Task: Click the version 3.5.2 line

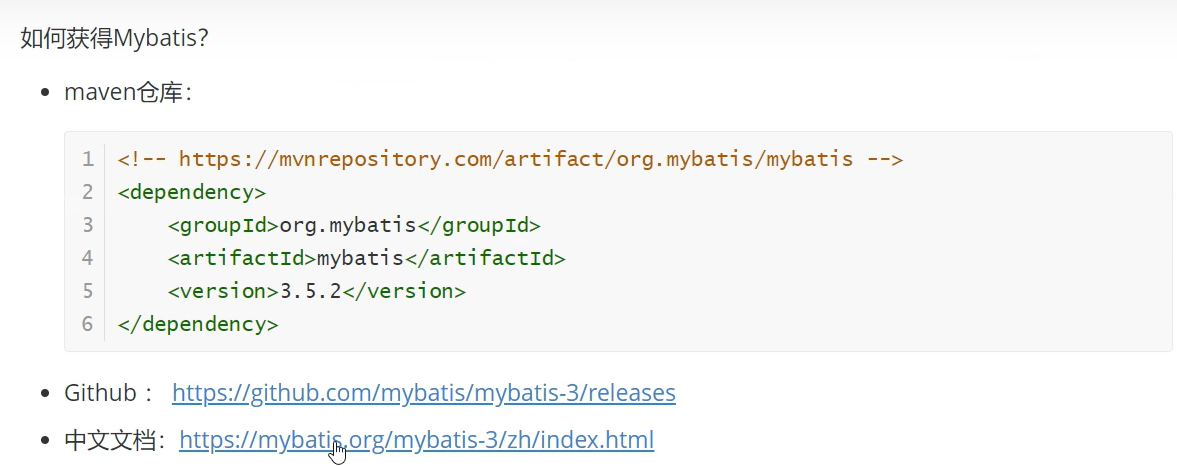Action: pos(316,291)
